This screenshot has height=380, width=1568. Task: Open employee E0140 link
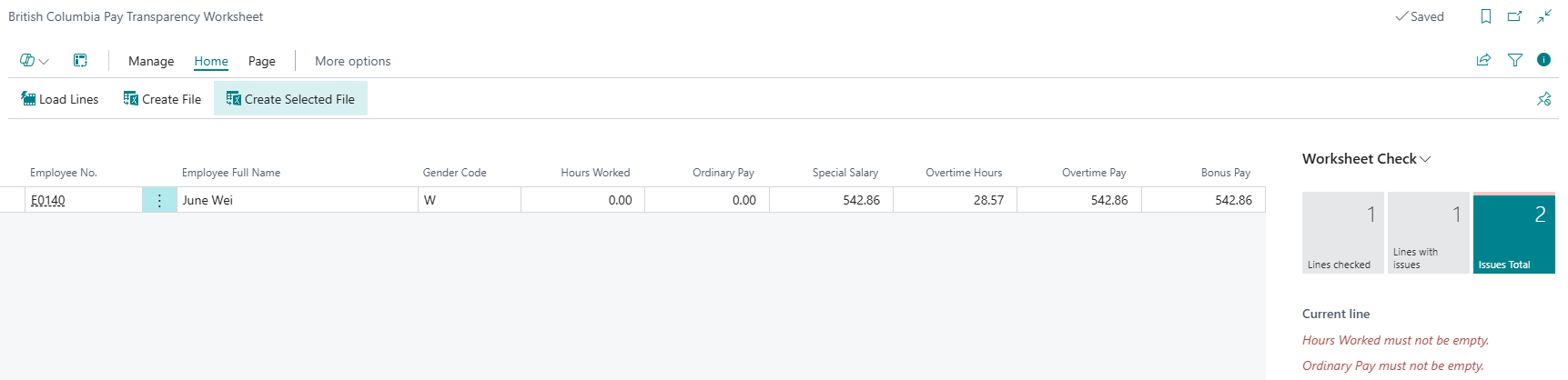(x=48, y=200)
